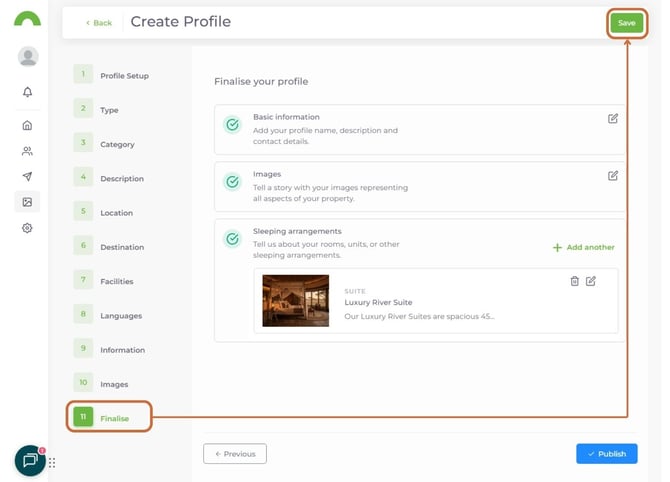Click the Basic information completed checkmark
670x482 pixels.
click(x=233, y=125)
